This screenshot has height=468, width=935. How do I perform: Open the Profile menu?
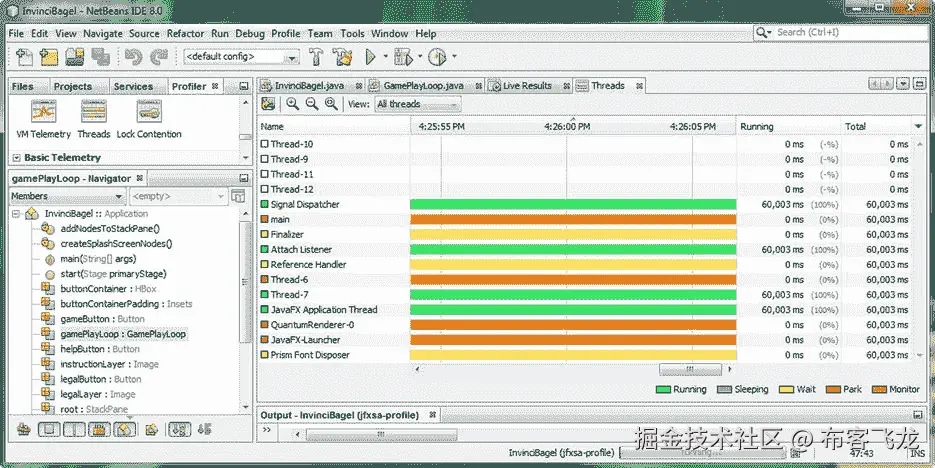point(286,34)
